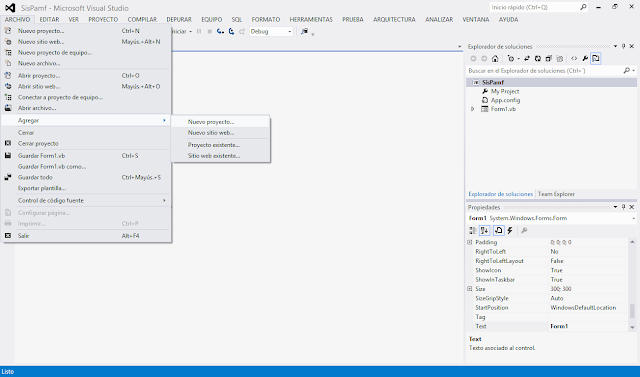Click Guardar Form1.vb disk icon
This screenshot has height=377, width=640.
tap(8, 155)
